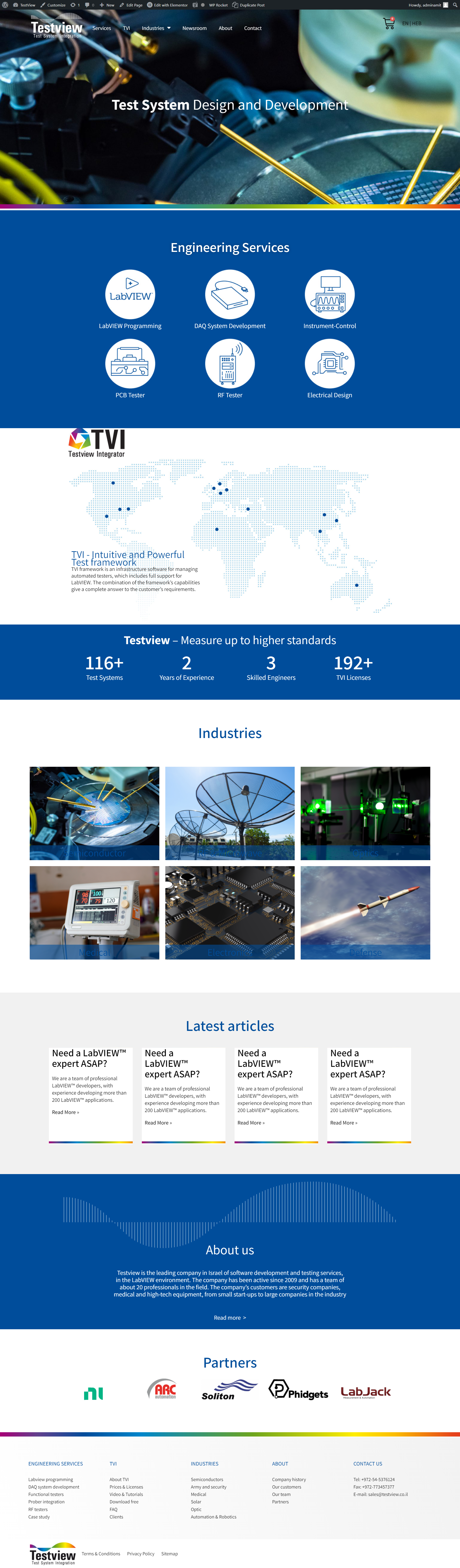The image size is (460, 1568).
Task: Click the Instrument-Control icon
Action: coord(330,295)
